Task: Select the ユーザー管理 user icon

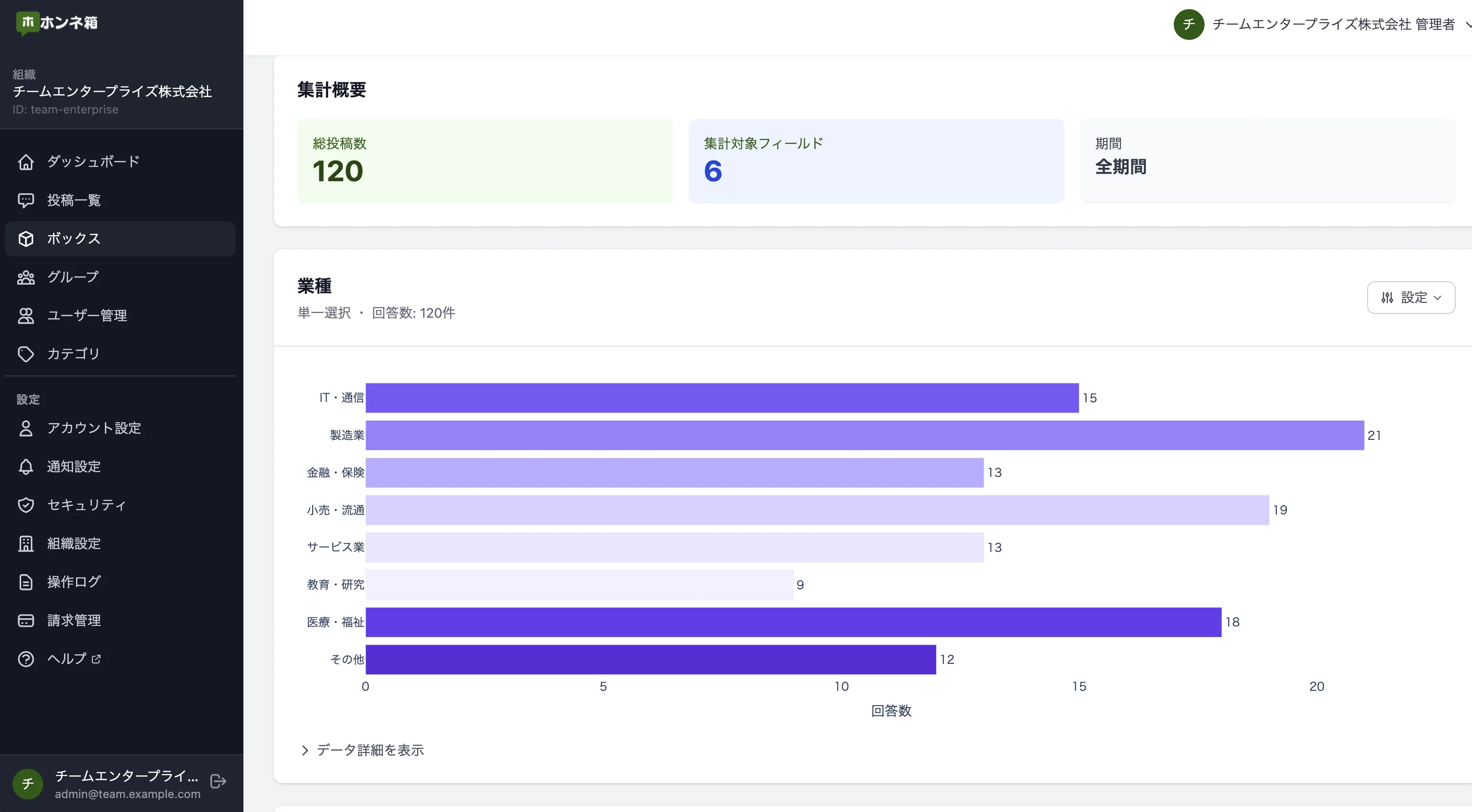Action: [26, 316]
